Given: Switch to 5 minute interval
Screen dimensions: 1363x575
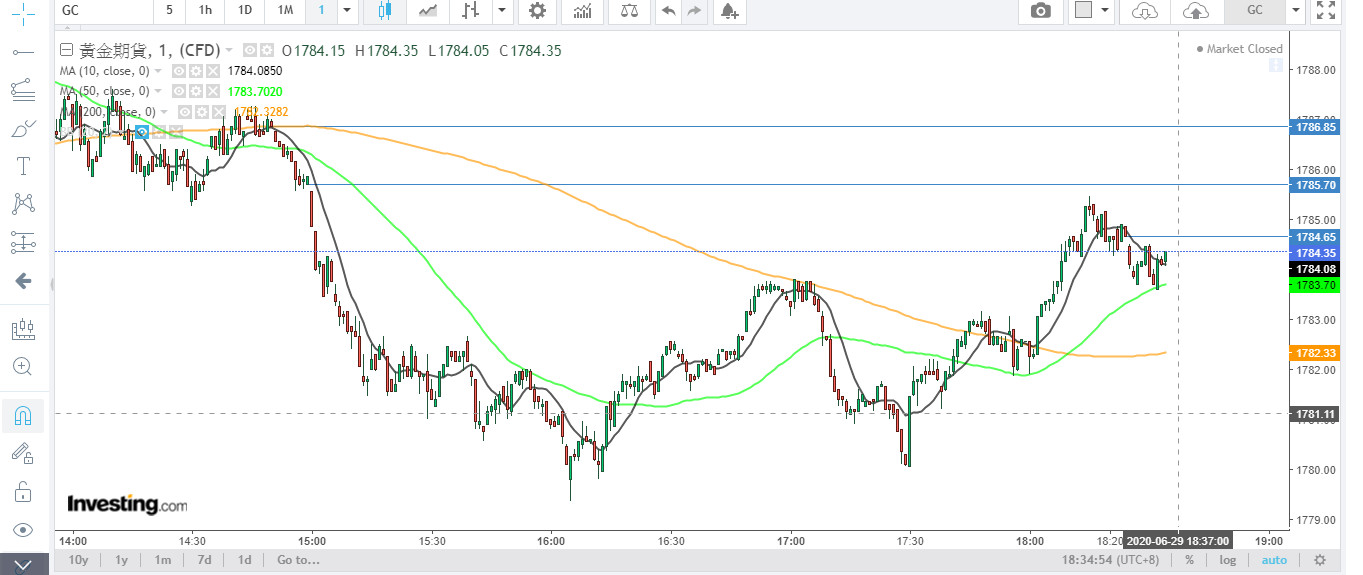Looking at the screenshot, I should pos(169,11).
